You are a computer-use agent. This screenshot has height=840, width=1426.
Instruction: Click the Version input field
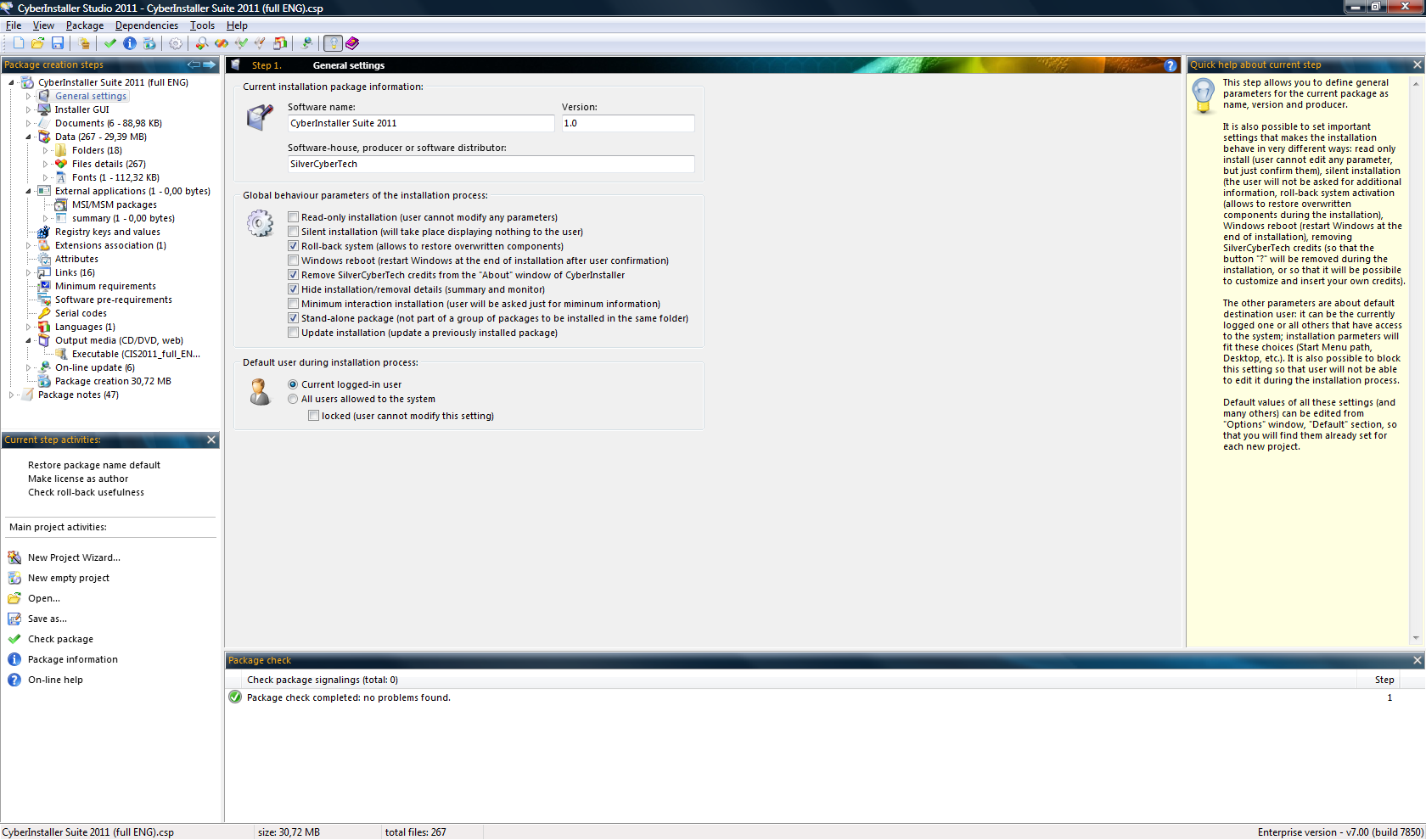click(628, 123)
